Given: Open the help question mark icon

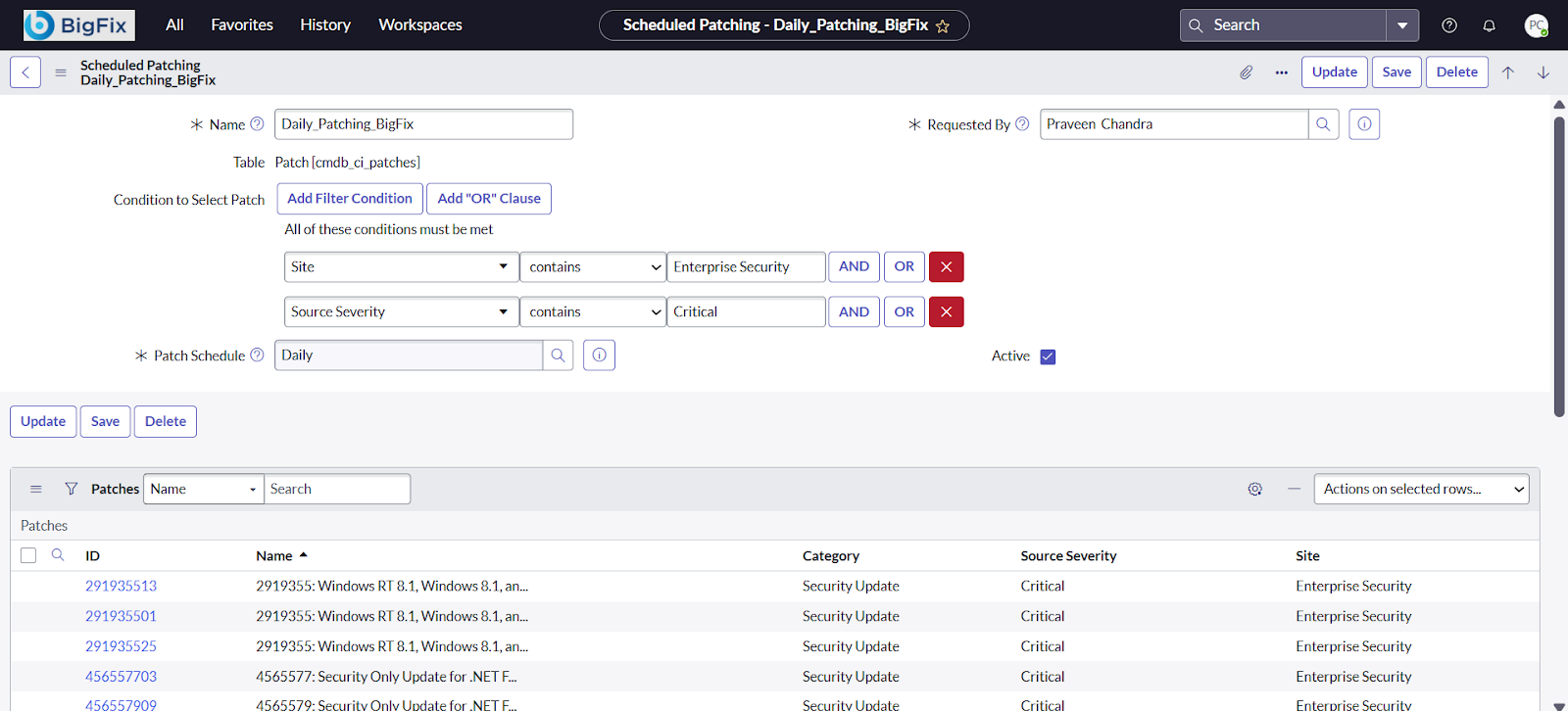Looking at the screenshot, I should (1449, 25).
